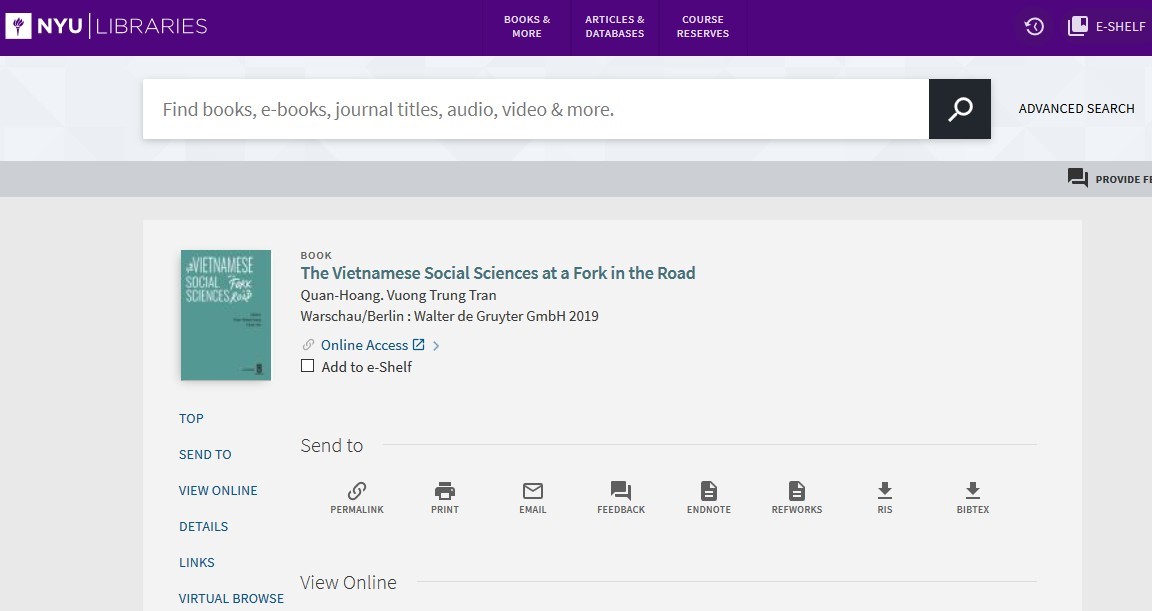Go to Course Reserves

(703, 27)
